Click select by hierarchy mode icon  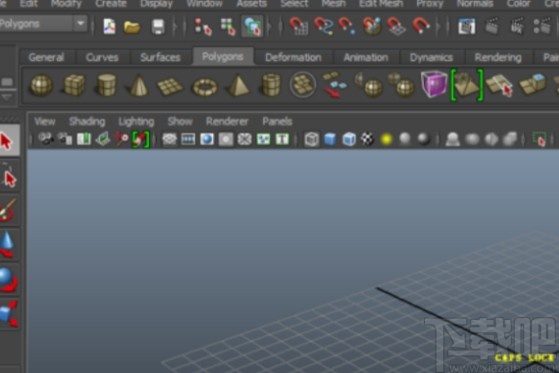203,27
